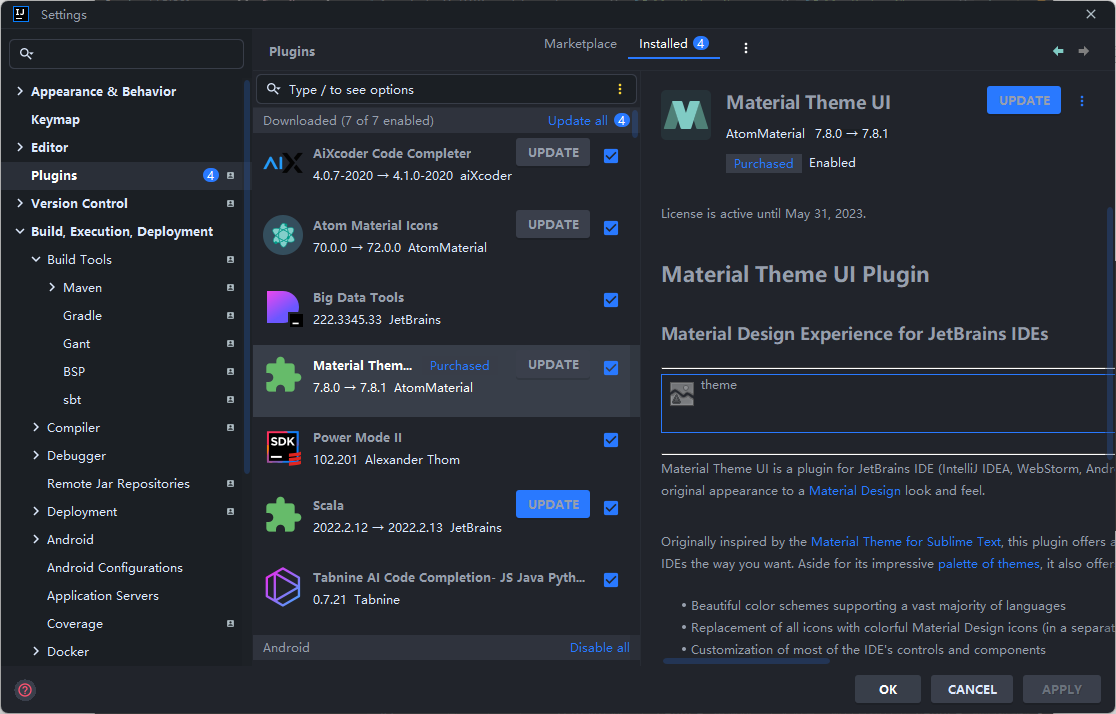Click the Scala plugin puzzle icon
1116x714 pixels.
click(283, 515)
